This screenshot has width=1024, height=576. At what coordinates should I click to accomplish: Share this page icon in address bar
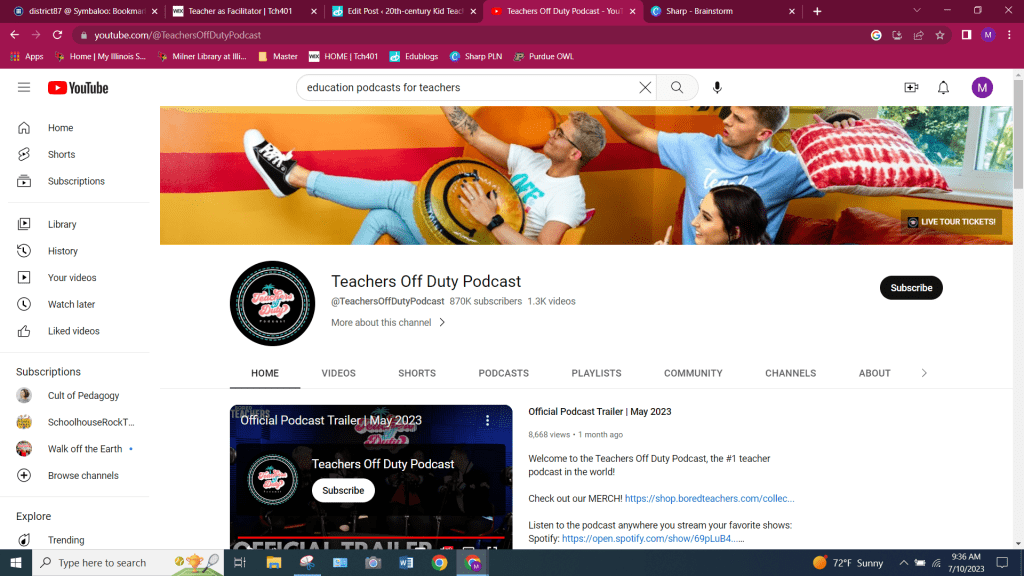(x=918, y=35)
